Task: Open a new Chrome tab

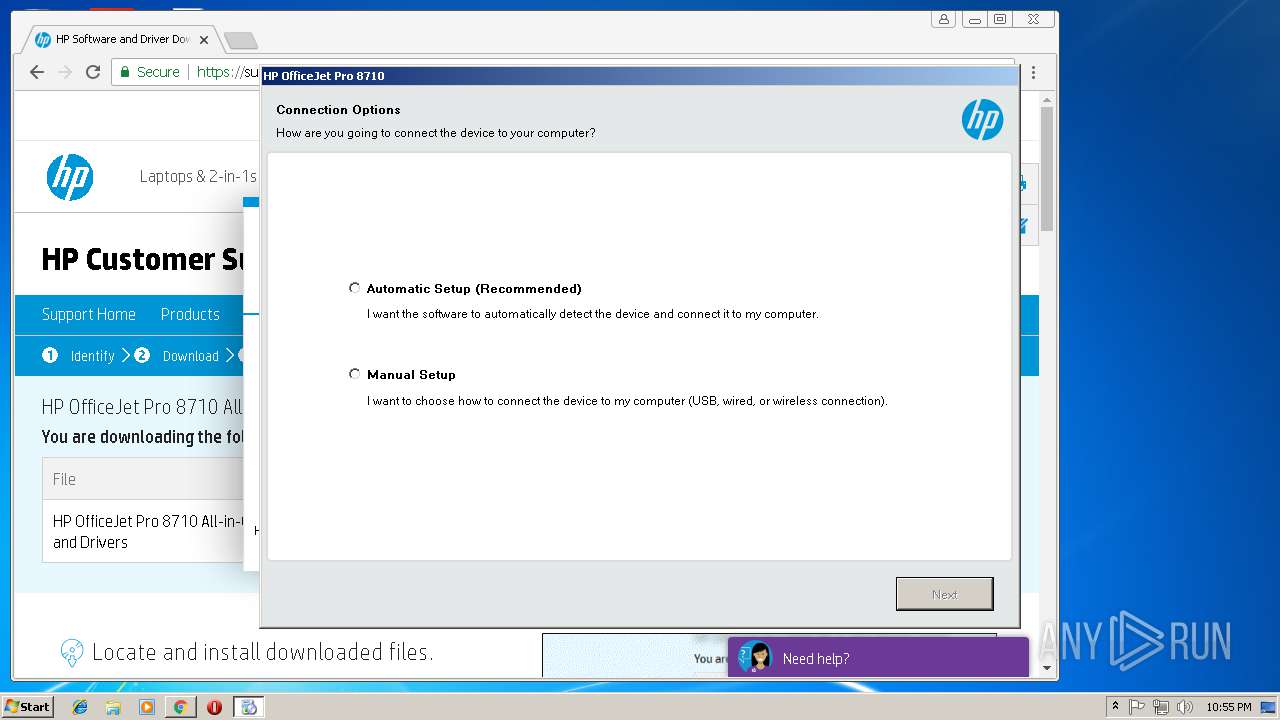Action: coord(240,40)
